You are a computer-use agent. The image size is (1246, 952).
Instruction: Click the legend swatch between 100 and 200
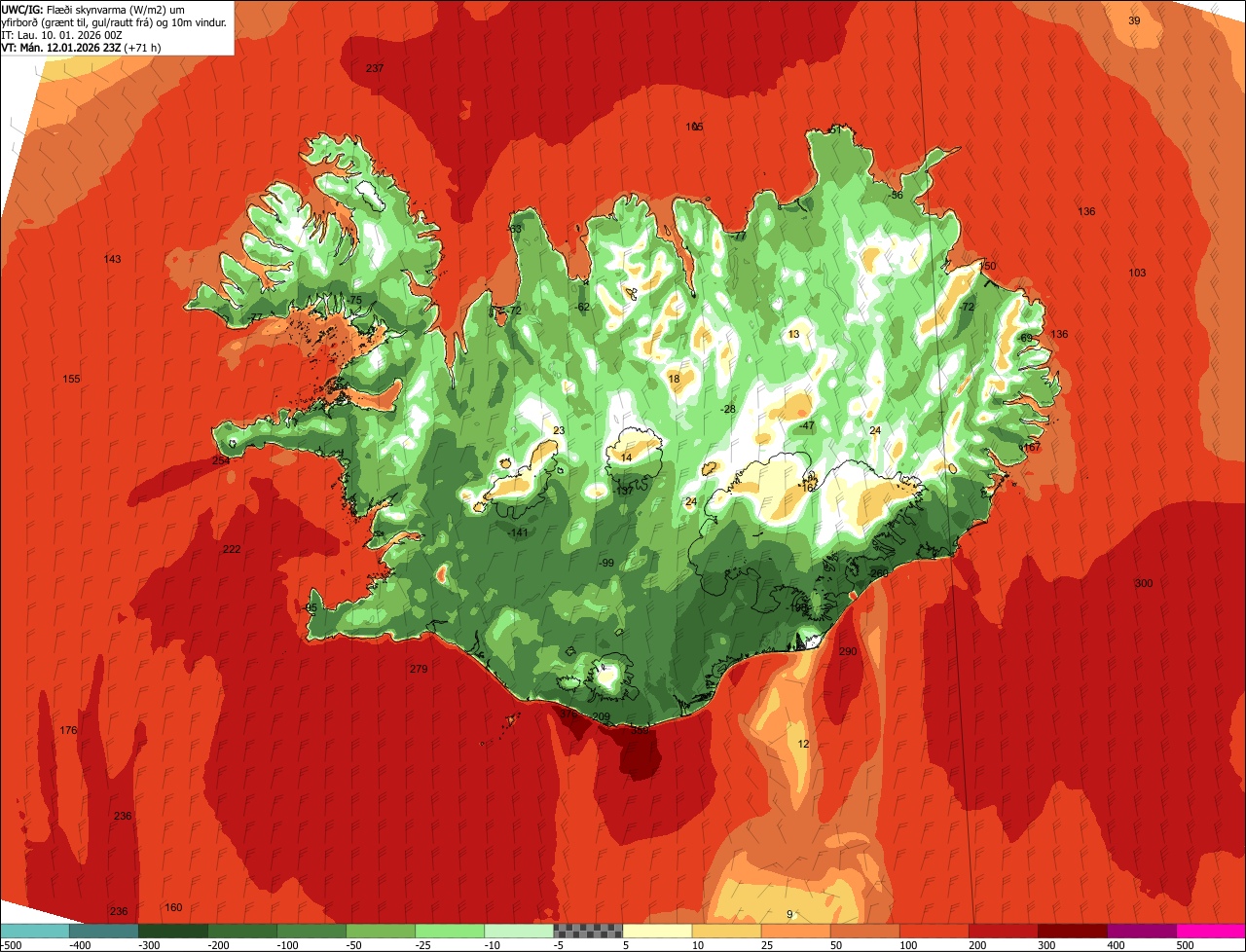(x=934, y=931)
